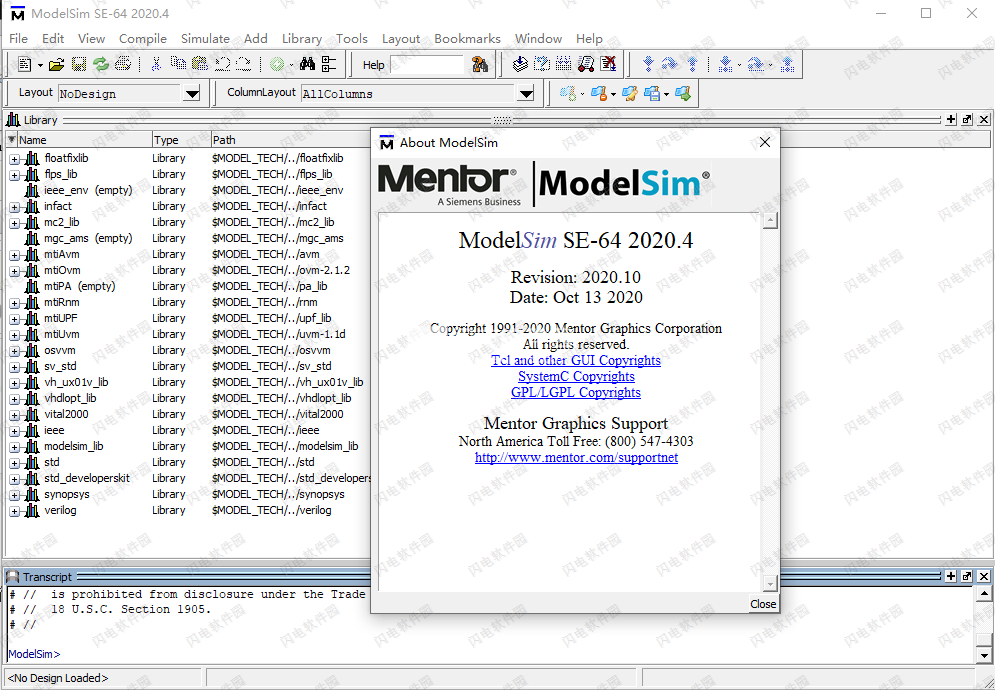Image resolution: width=995 pixels, height=690 pixels.
Task: Expand the ieee library node
Action: coord(15,430)
